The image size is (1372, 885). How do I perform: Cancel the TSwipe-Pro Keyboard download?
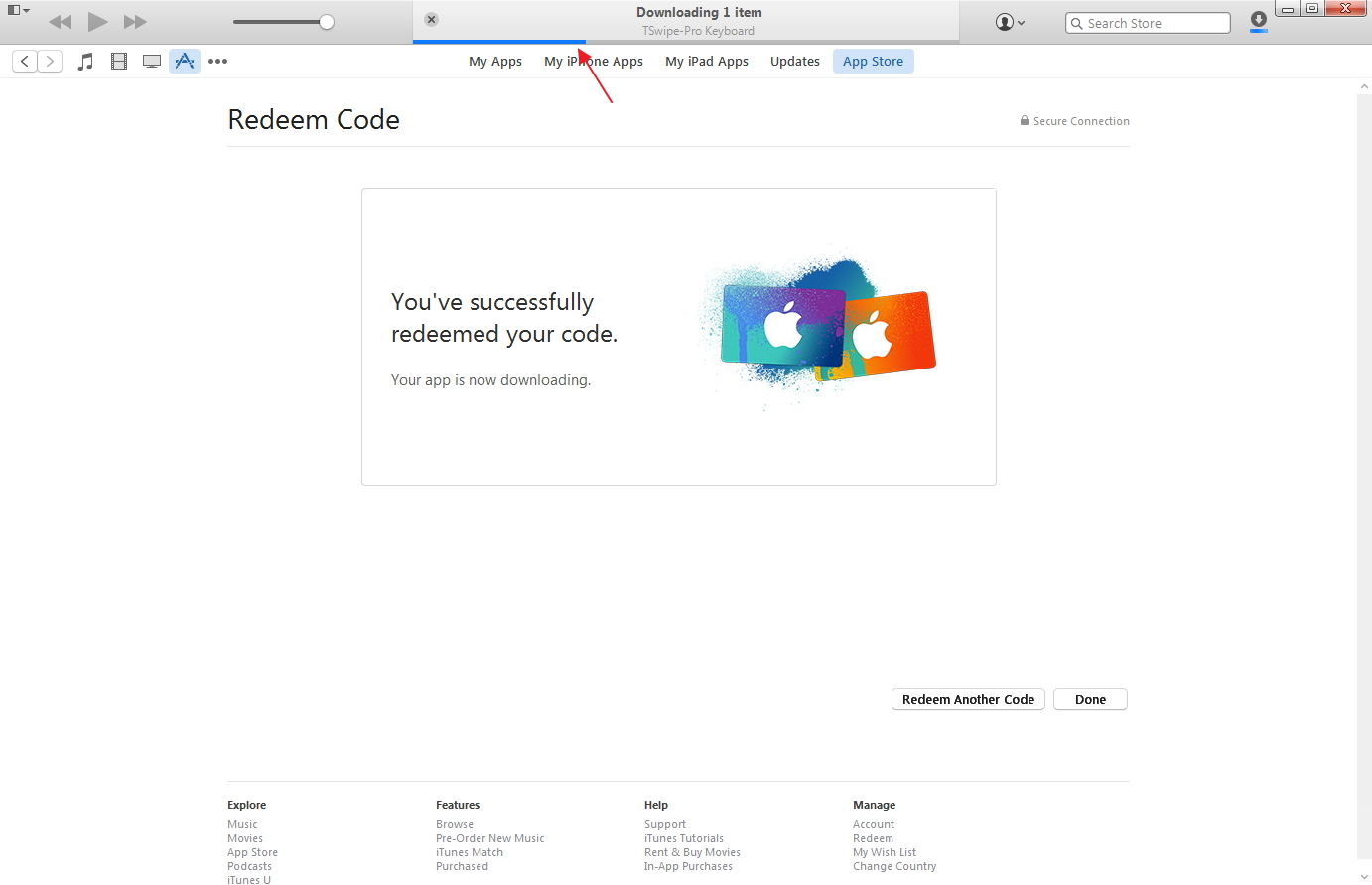point(429,18)
